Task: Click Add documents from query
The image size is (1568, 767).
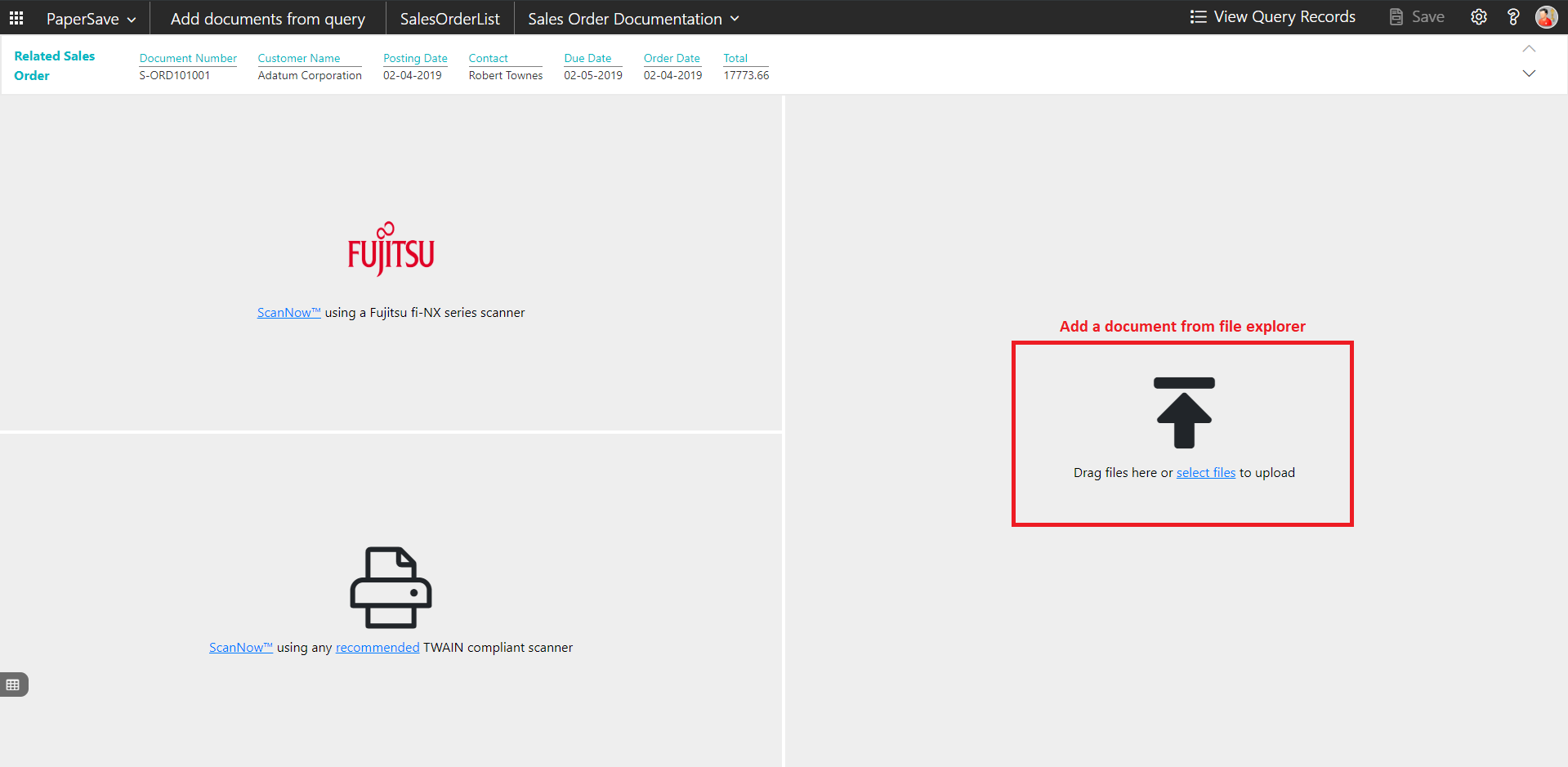Action: [x=267, y=19]
